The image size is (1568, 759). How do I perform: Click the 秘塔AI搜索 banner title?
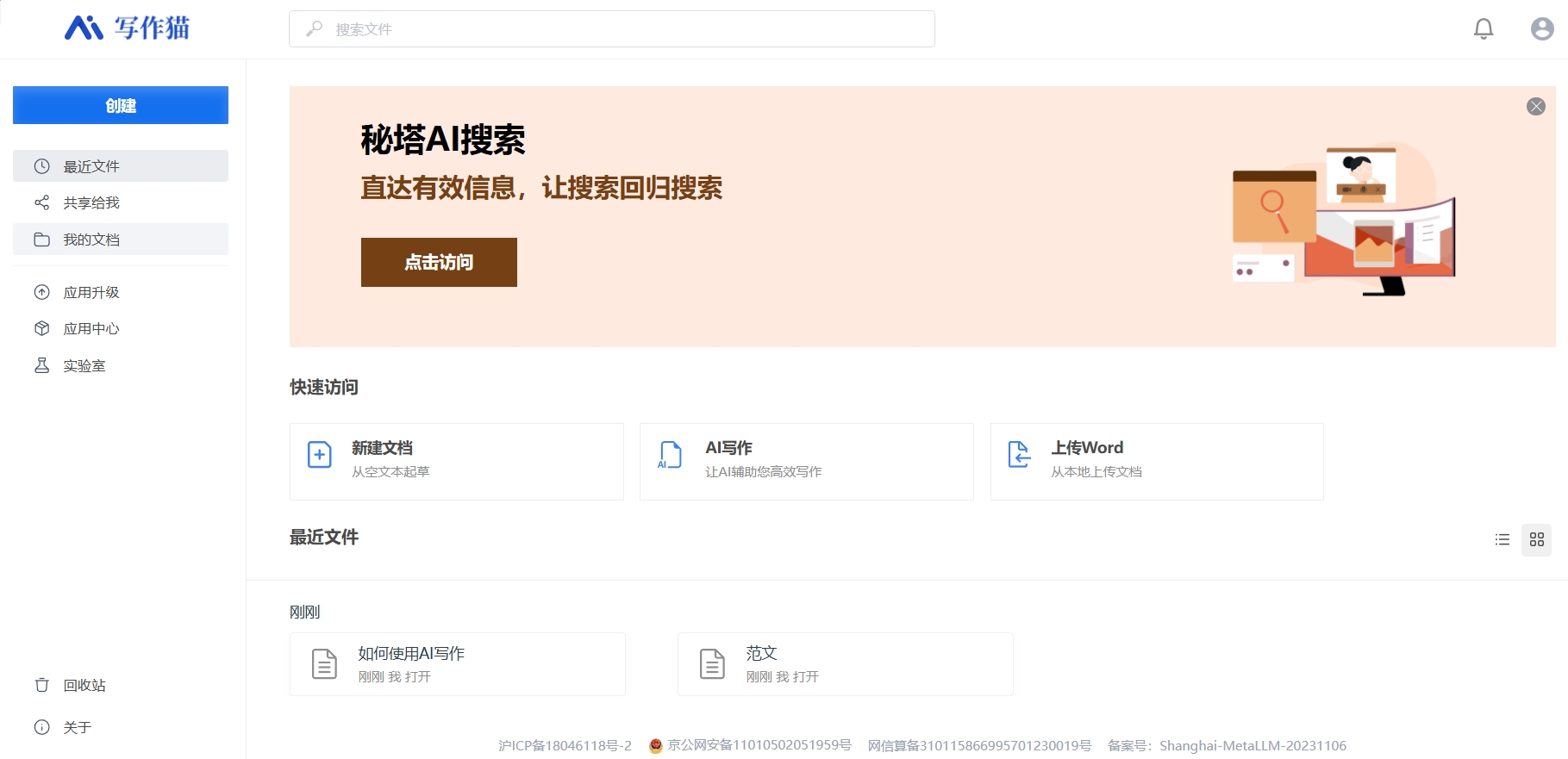pyautogui.click(x=443, y=140)
